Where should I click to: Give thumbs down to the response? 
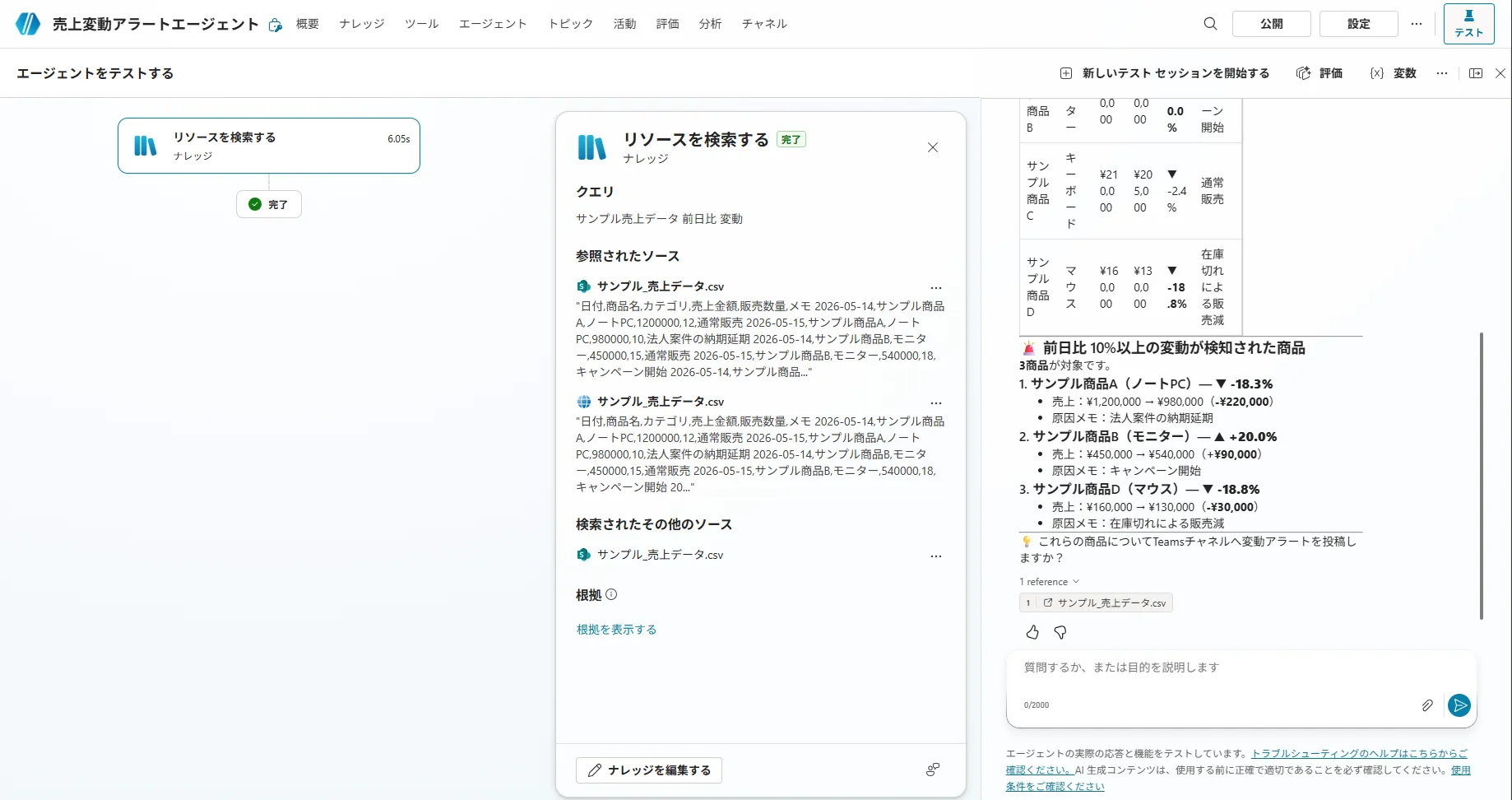click(x=1060, y=632)
